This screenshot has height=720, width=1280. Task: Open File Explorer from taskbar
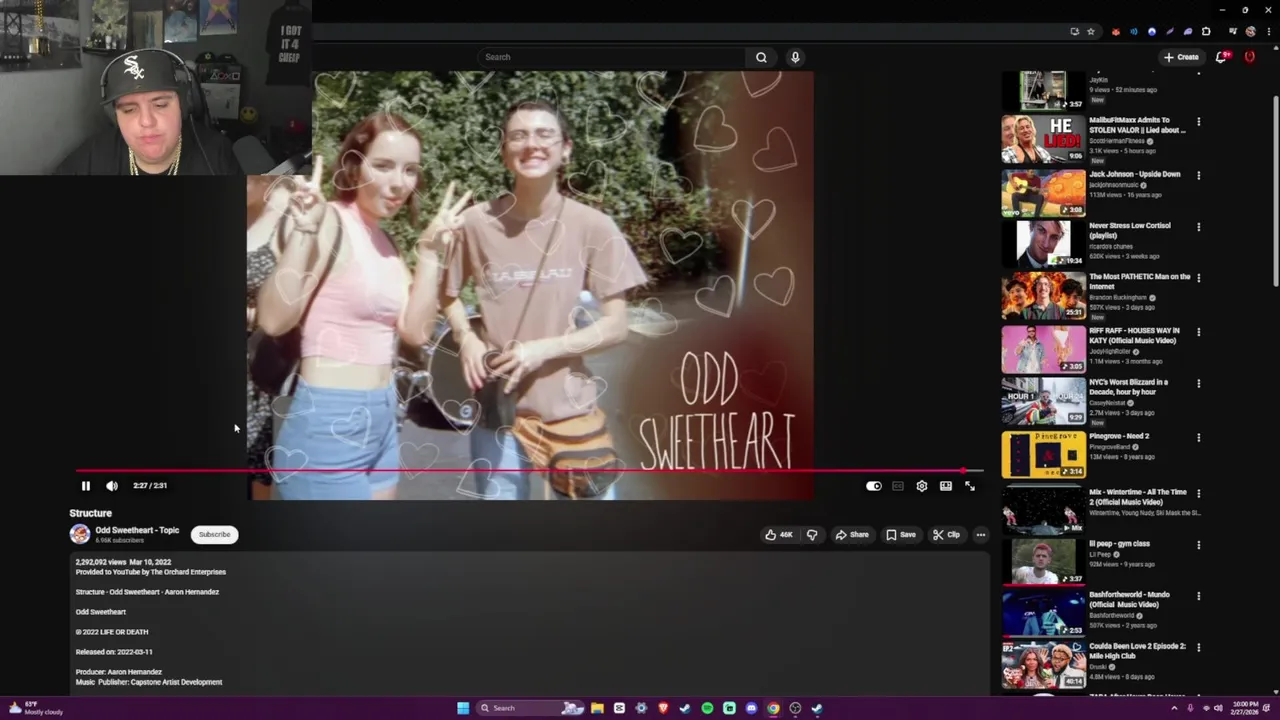click(x=597, y=708)
